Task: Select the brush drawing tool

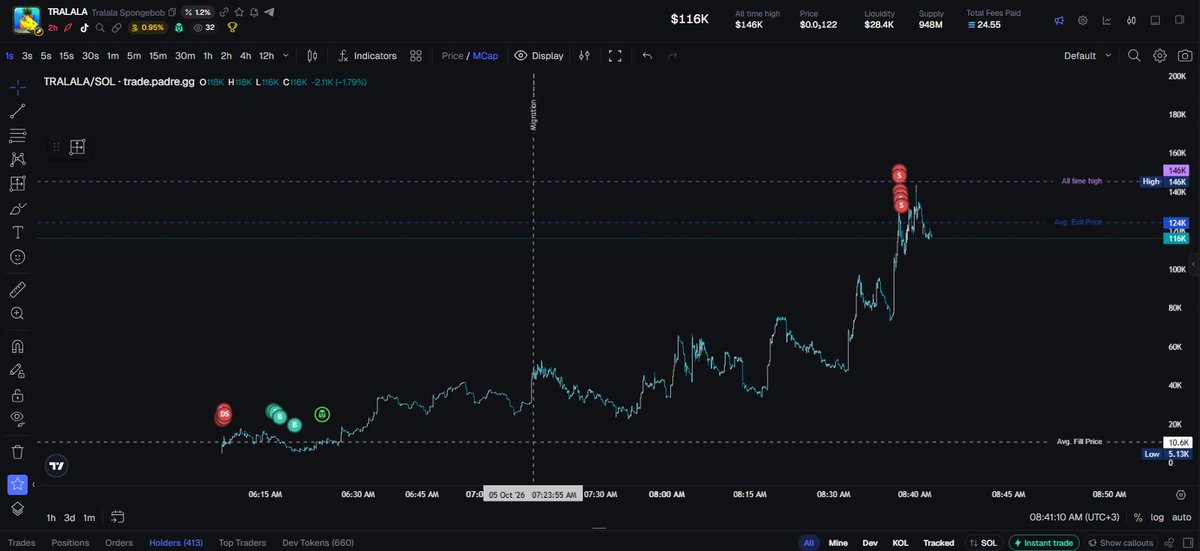Action: click(17, 208)
